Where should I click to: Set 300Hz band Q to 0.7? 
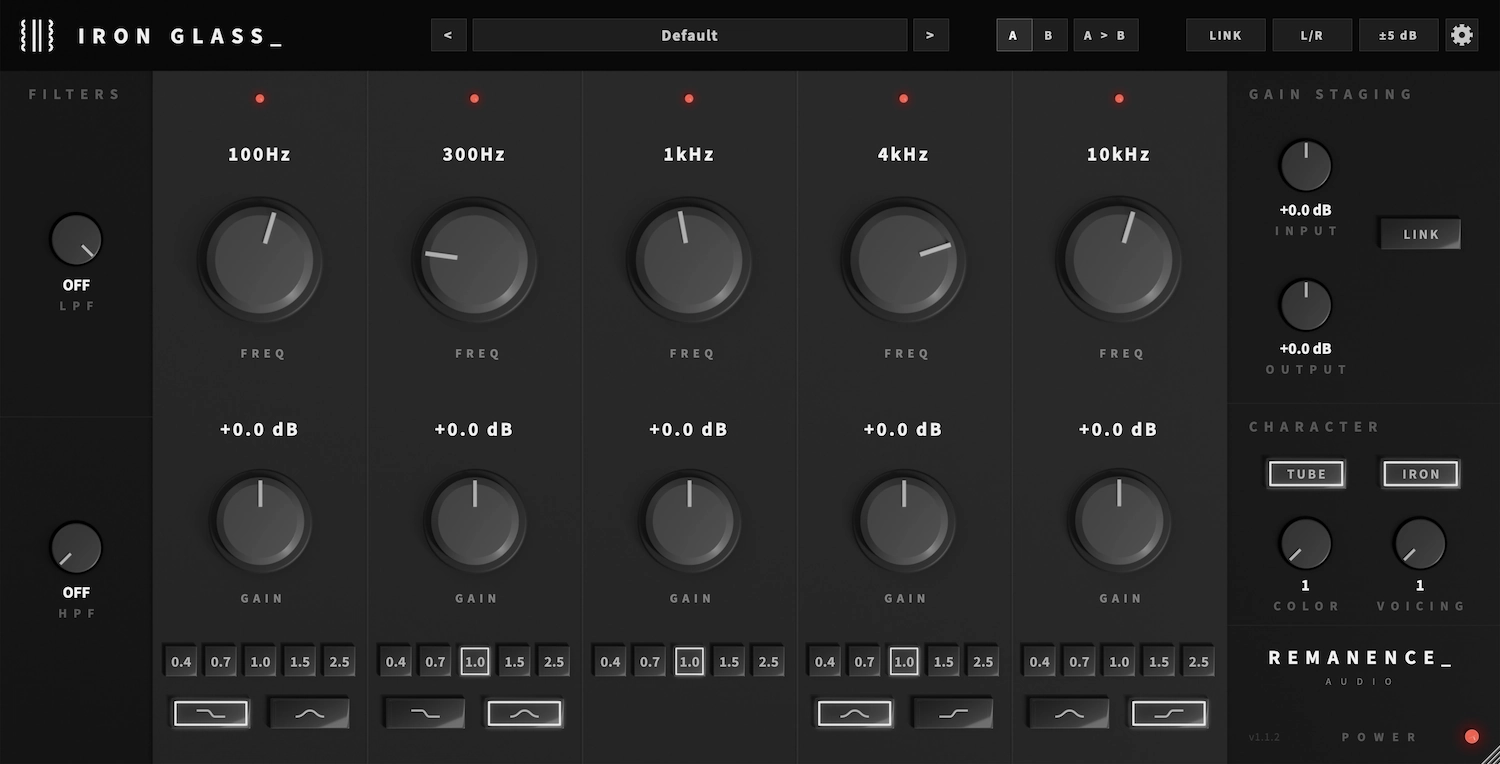pyautogui.click(x=435, y=662)
